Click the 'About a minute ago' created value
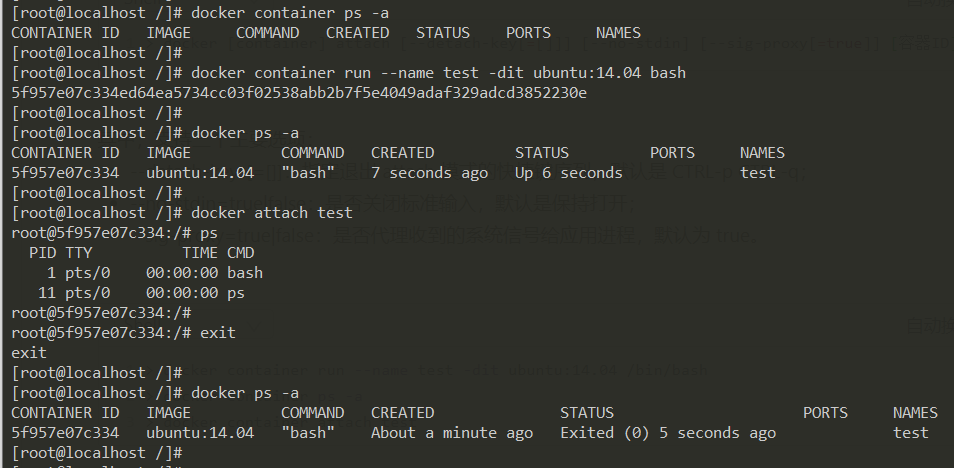 pos(451,433)
